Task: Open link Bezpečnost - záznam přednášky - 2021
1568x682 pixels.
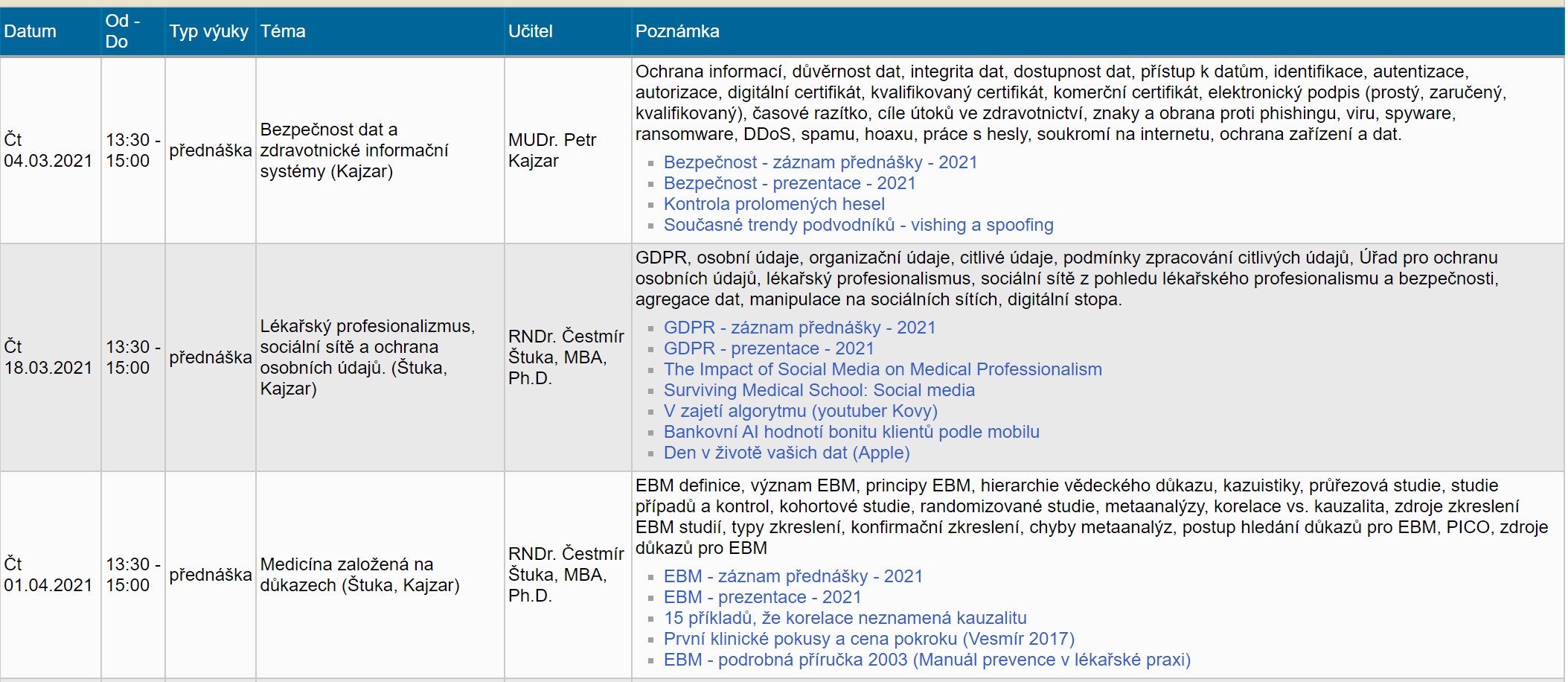Action: [820, 162]
